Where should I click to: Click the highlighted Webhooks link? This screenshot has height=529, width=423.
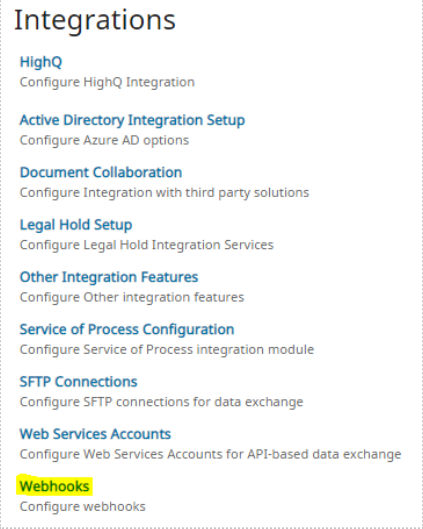pyautogui.click(x=54, y=486)
